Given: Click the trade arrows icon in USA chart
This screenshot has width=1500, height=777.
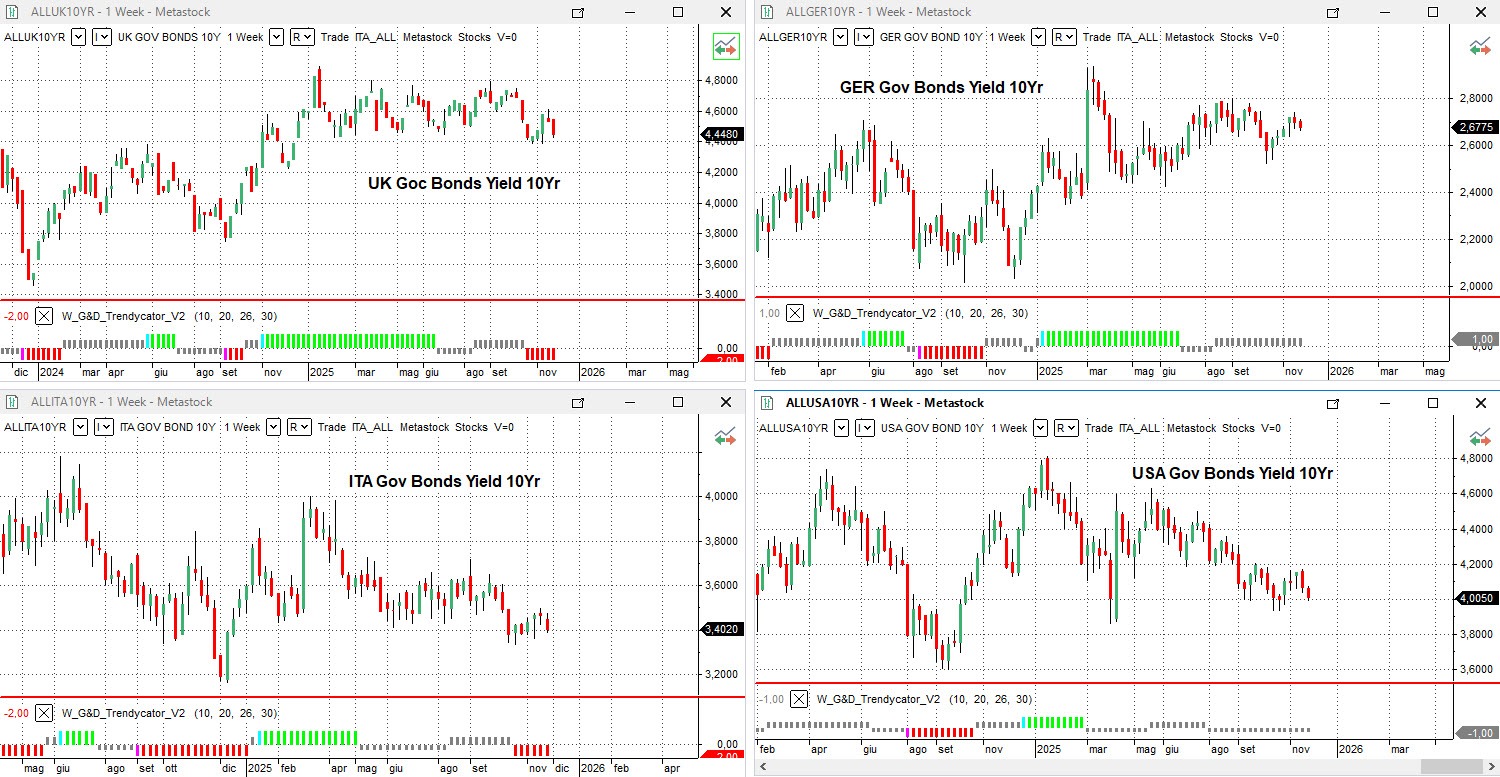Looking at the screenshot, I should point(1480,437).
